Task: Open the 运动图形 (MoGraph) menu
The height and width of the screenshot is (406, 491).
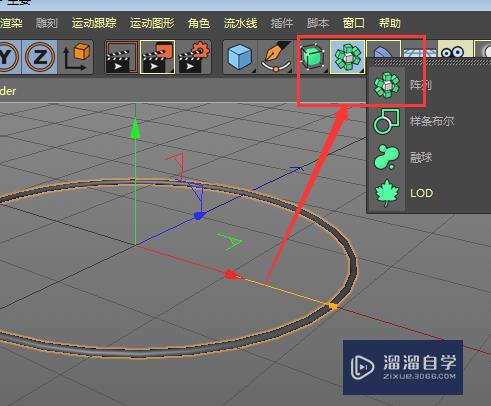Action: pyautogui.click(x=152, y=23)
